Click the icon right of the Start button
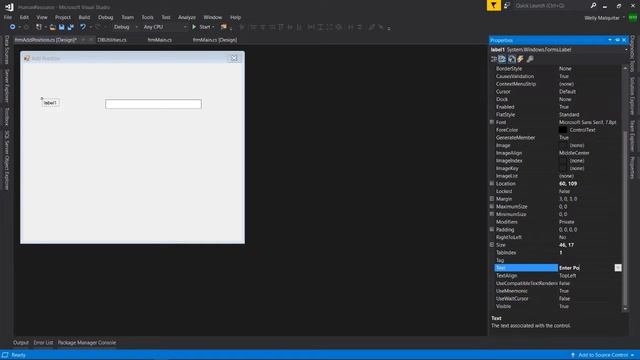 point(223,27)
